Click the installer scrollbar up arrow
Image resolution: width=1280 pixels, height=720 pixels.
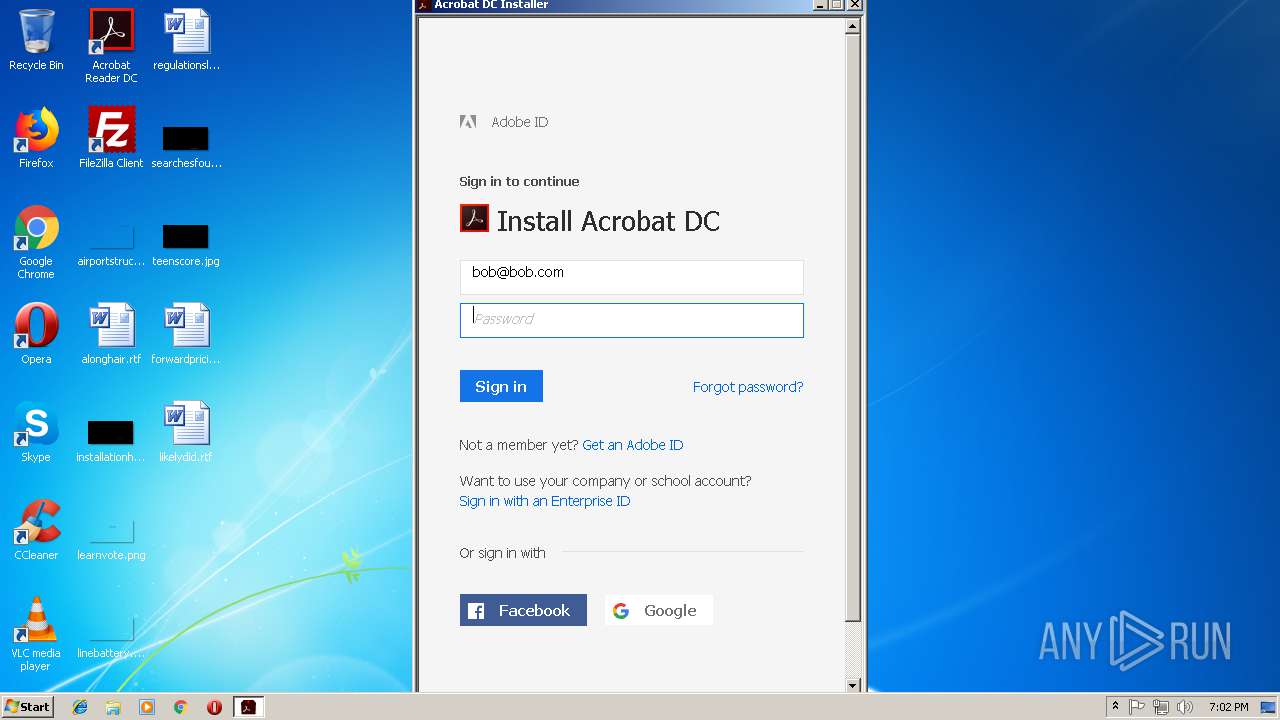coord(853,28)
